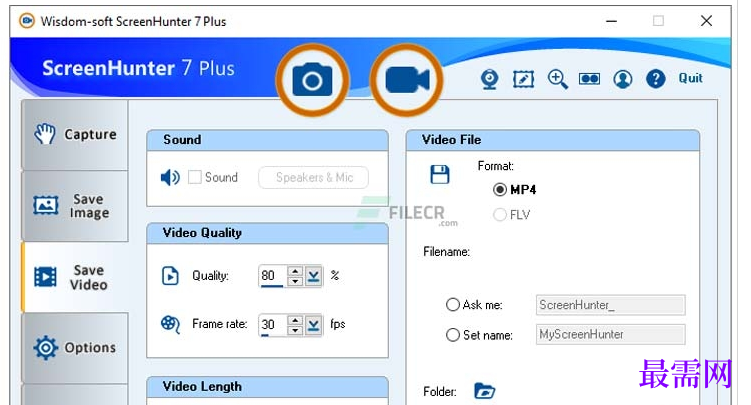The image size is (751, 405).
Task: Choose the Set name filename option
Action: [453, 335]
